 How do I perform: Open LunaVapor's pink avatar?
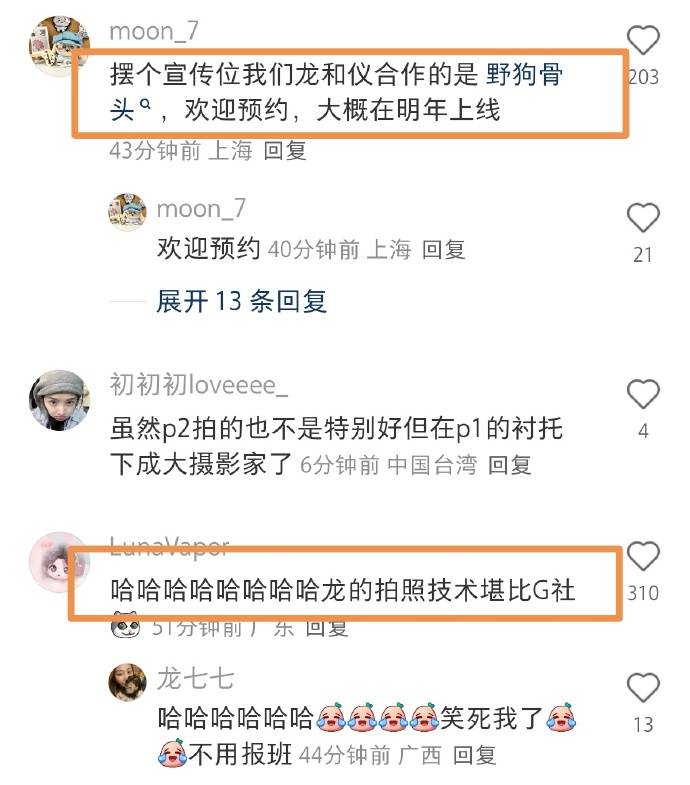click(60, 562)
